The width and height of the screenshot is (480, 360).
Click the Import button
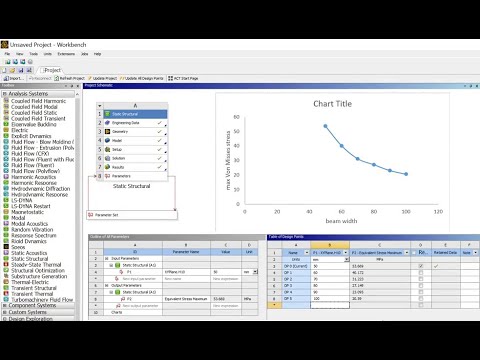[x=14, y=78]
